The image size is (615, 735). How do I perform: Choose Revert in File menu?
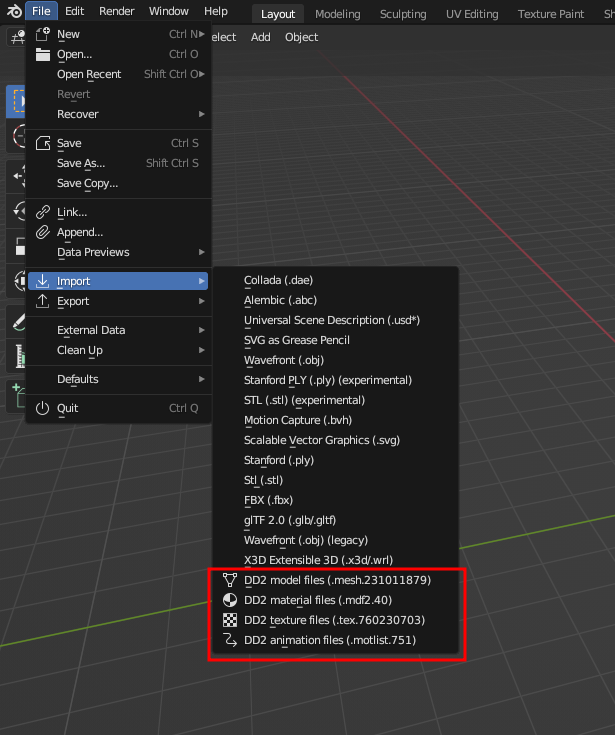[118, 94]
